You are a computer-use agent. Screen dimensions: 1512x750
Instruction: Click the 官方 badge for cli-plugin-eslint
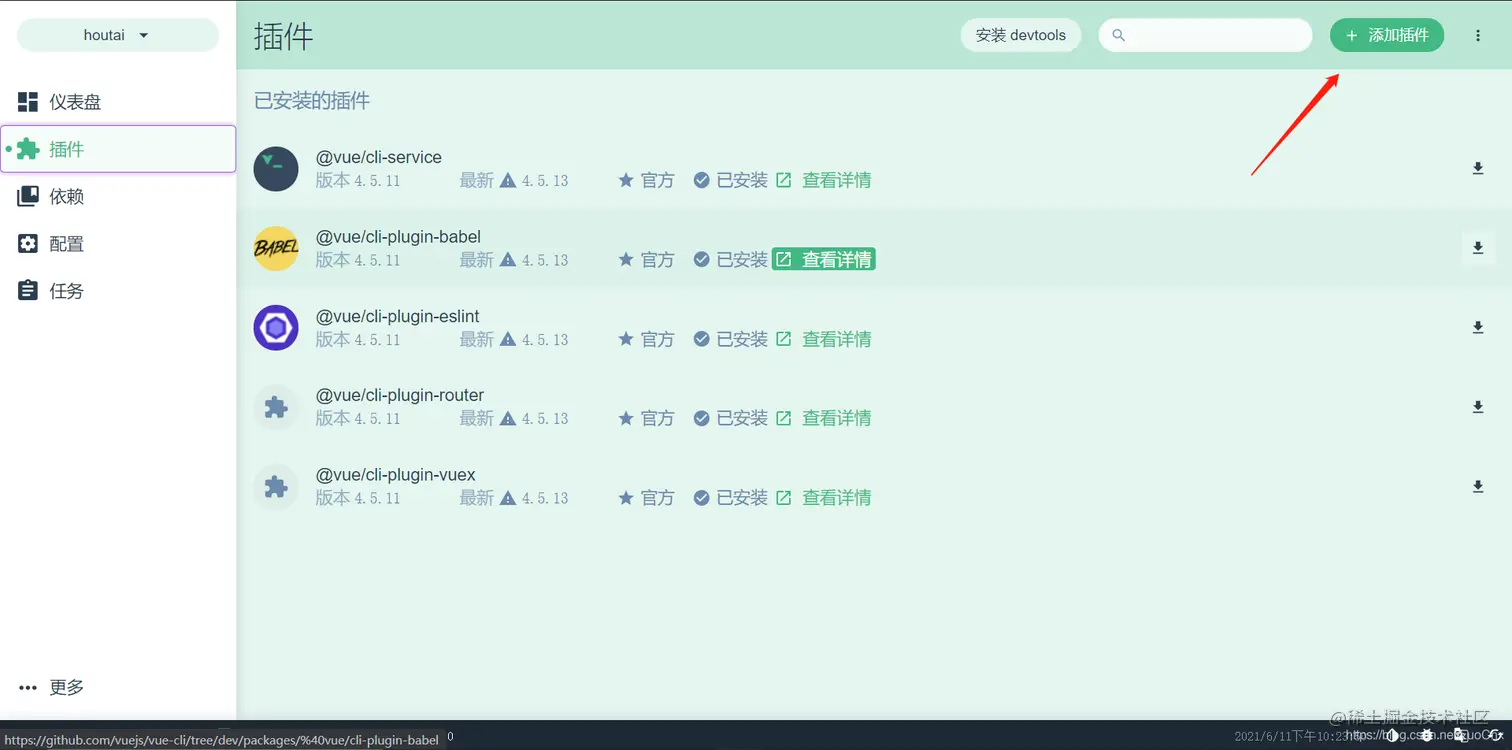coord(646,339)
